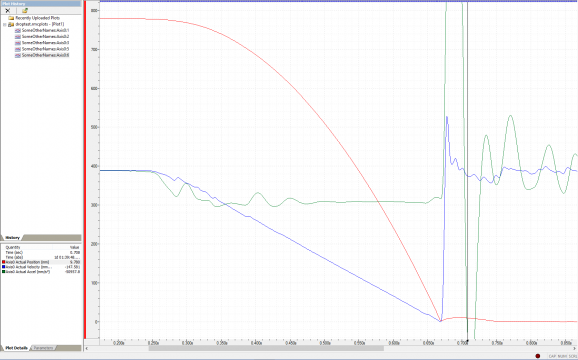This screenshot has width=578, height=360.
Task: Click the red status indicator in status bar
Action: (x=538, y=356)
